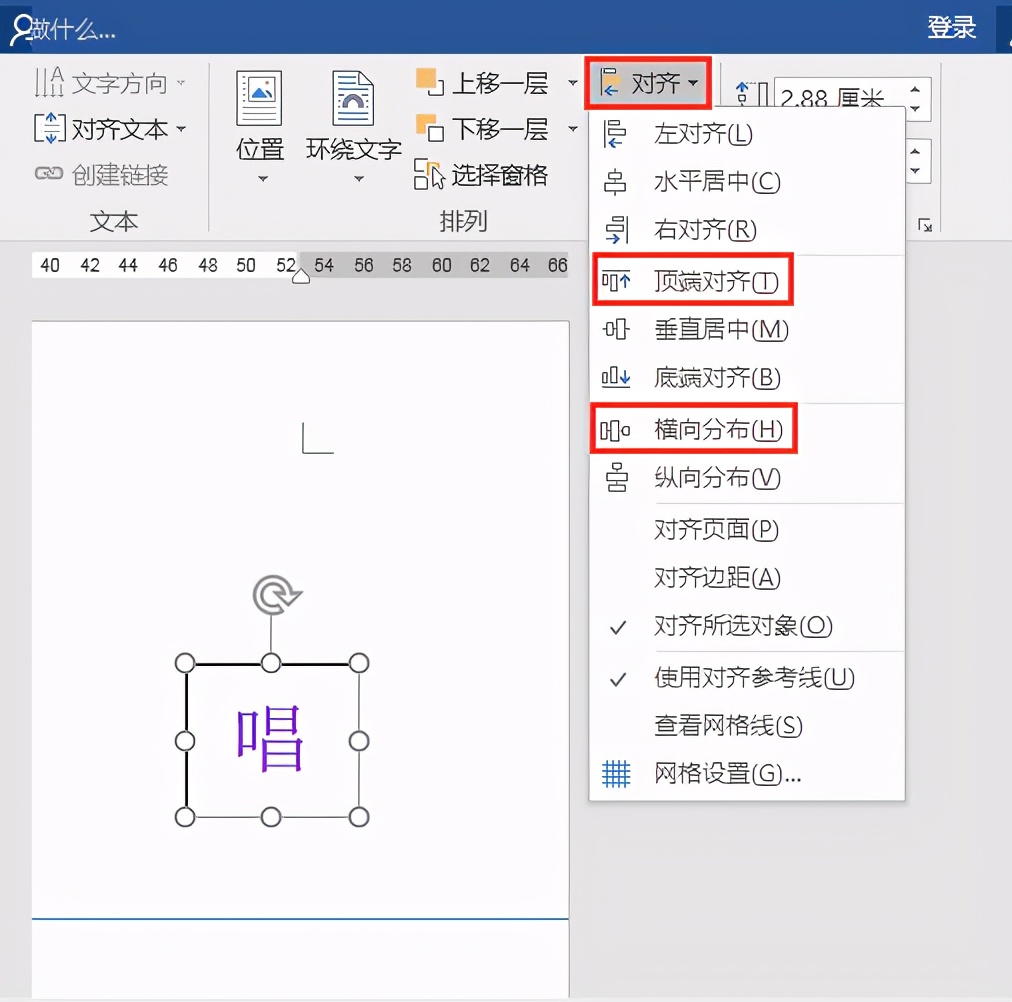Open 网格设置(G)... menu entry
Screen dimensions: 1012x1002
coord(747,773)
